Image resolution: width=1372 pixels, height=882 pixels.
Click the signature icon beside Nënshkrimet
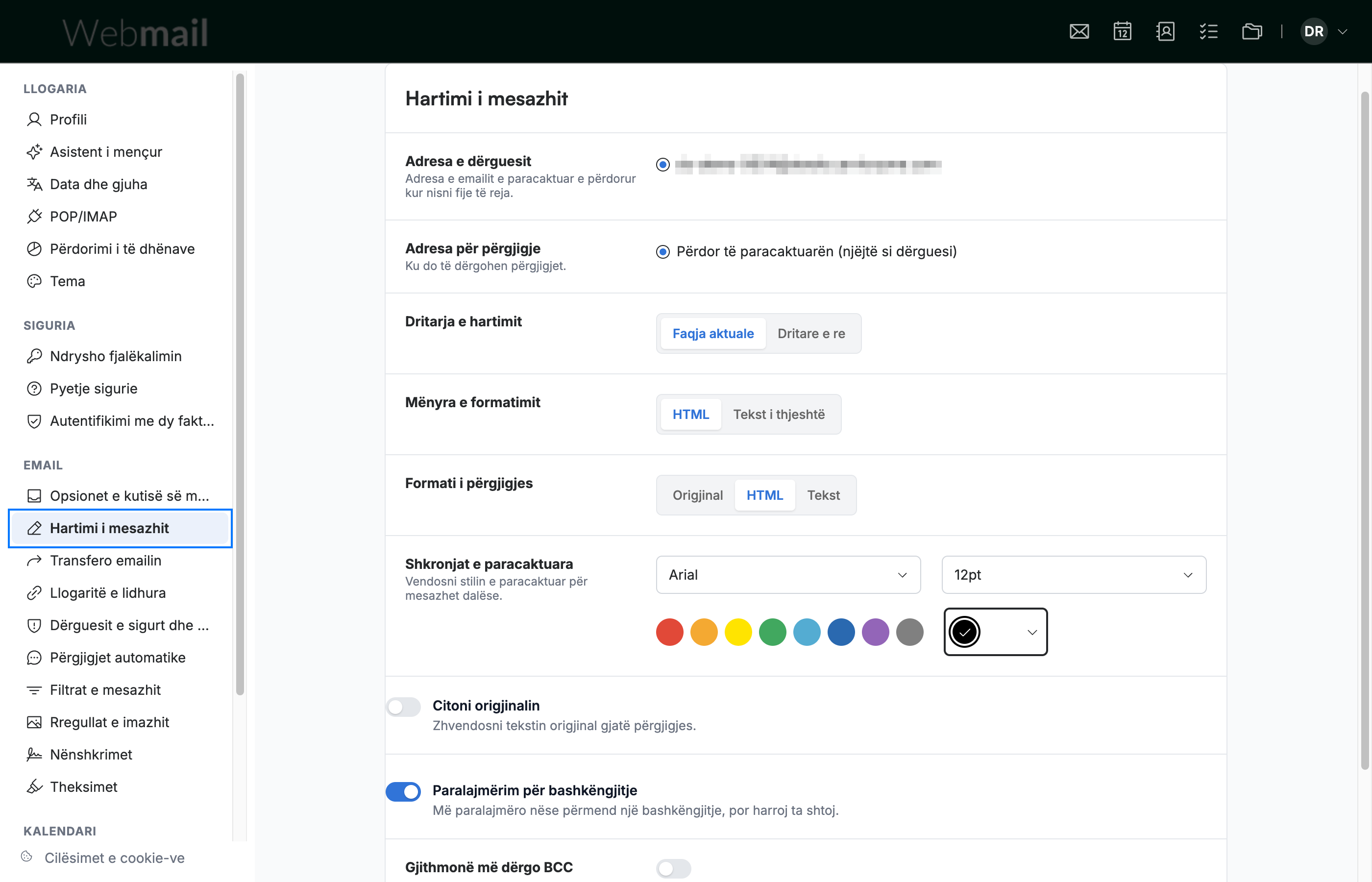coord(34,754)
